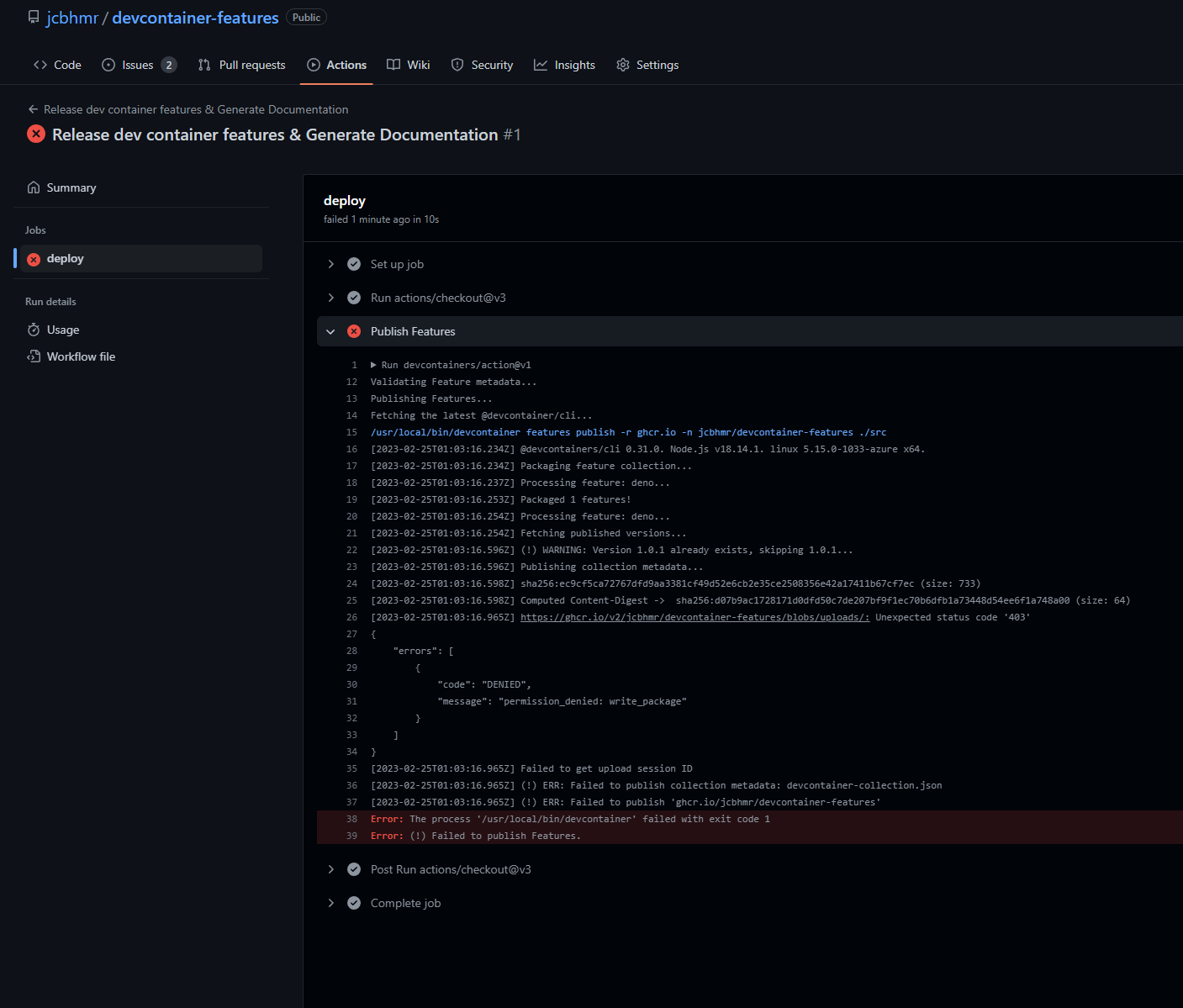
Task: Click the Security shield icon
Action: (x=457, y=65)
